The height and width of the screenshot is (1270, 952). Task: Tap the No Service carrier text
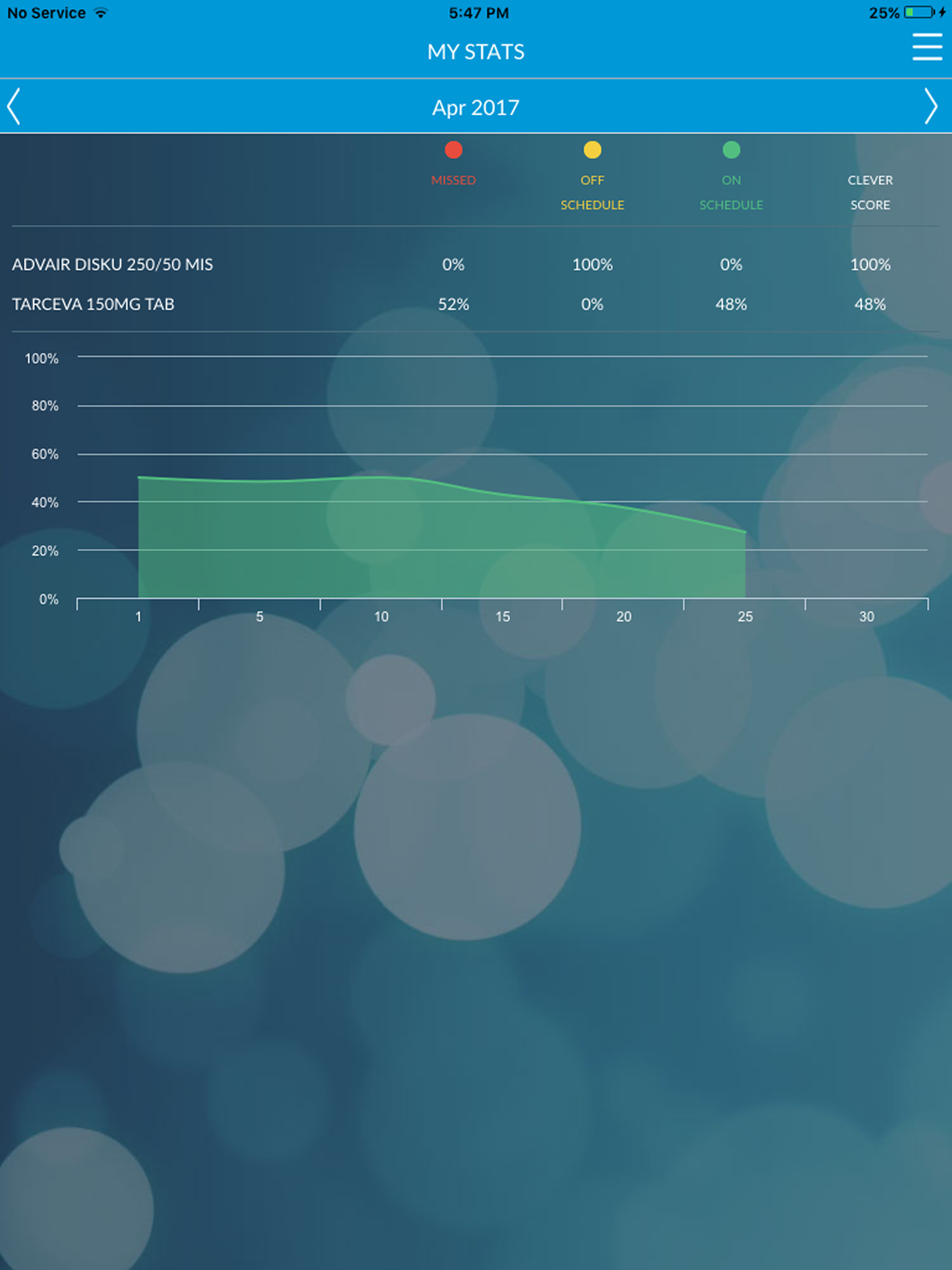46,13
